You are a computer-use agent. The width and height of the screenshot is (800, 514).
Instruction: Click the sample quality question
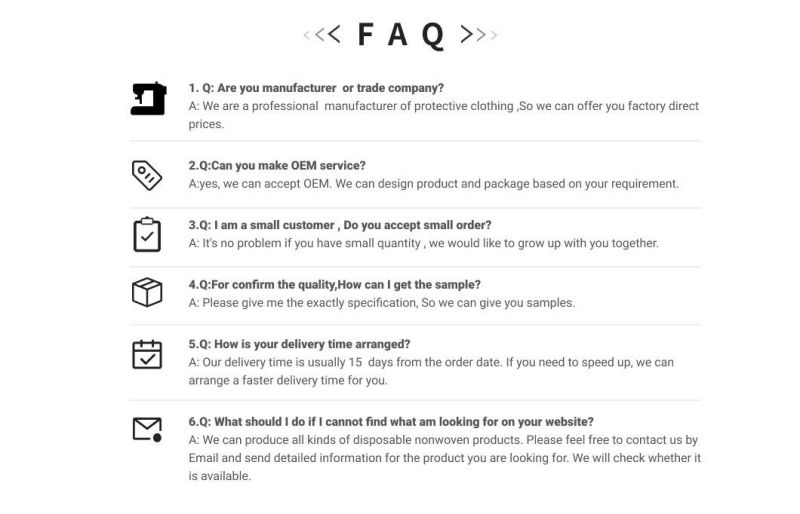(335, 284)
